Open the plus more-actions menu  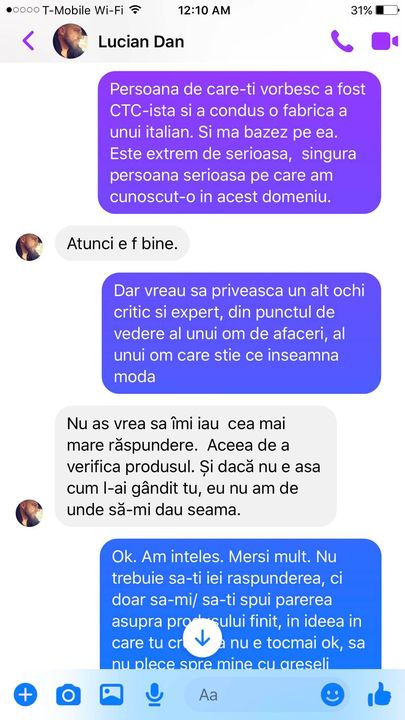click(25, 695)
